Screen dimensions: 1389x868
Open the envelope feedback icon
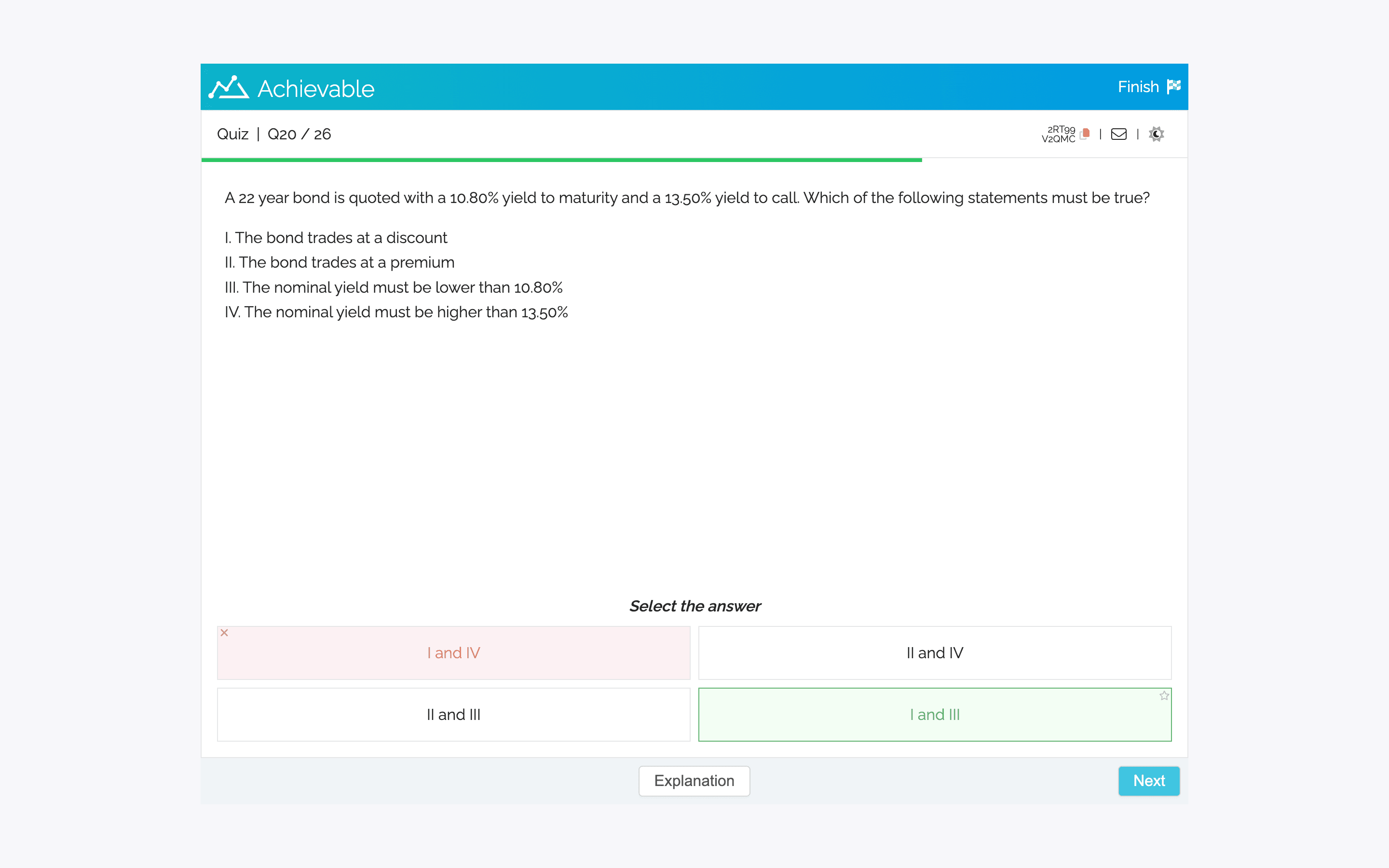click(1118, 134)
